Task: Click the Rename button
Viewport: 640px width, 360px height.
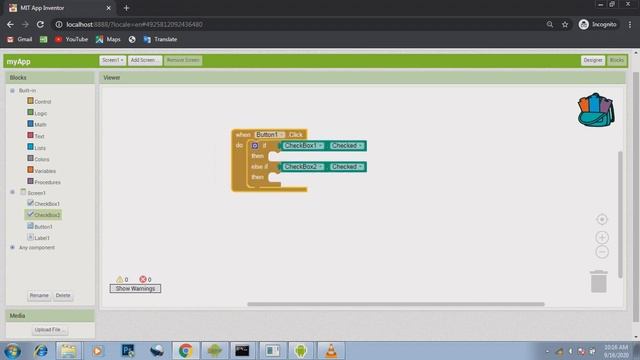Action: pyautogui.click(x=39, y=295)
